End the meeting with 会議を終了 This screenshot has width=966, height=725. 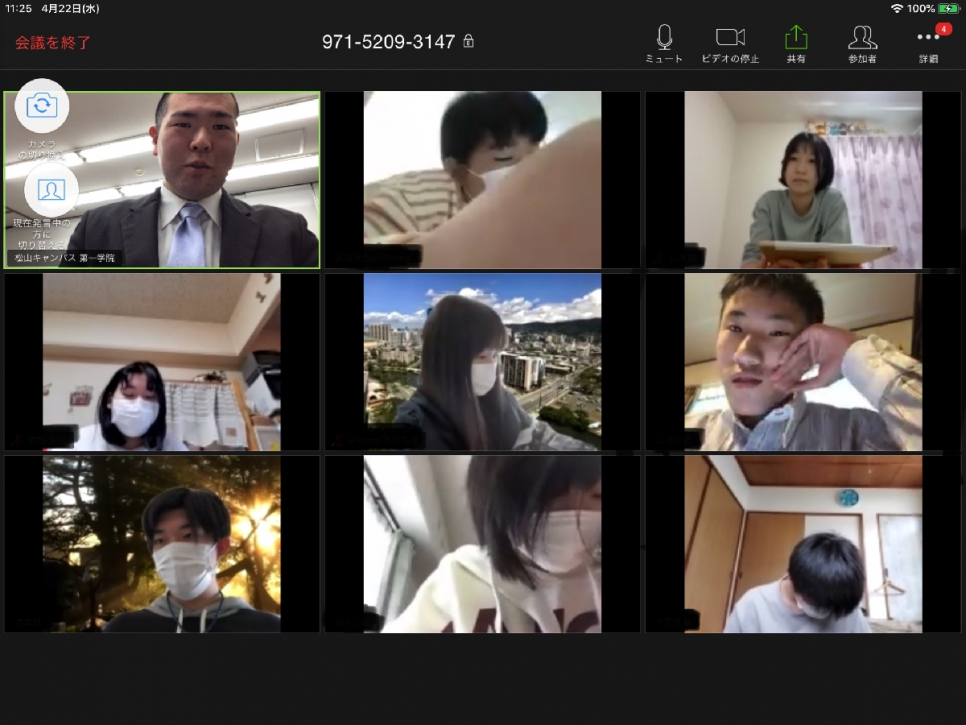tap(53, 43)
